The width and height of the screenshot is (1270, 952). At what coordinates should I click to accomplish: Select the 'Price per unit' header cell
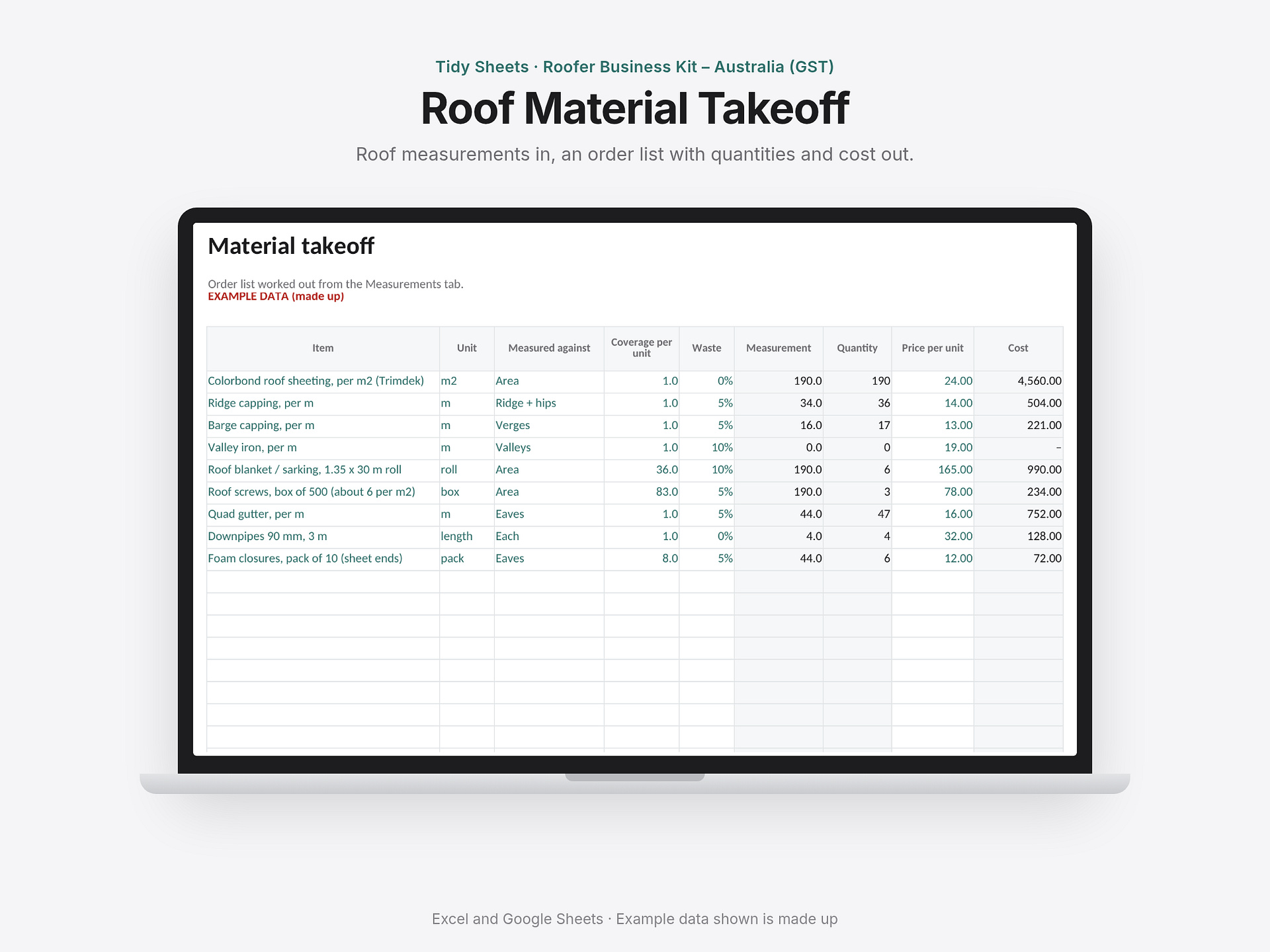[x=933, y=348]
